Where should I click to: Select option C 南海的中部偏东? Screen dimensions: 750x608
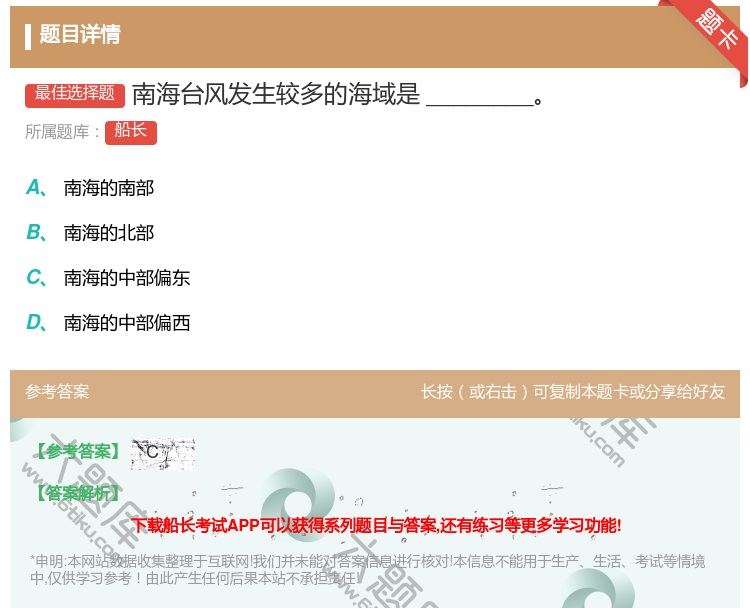(108, 277)
